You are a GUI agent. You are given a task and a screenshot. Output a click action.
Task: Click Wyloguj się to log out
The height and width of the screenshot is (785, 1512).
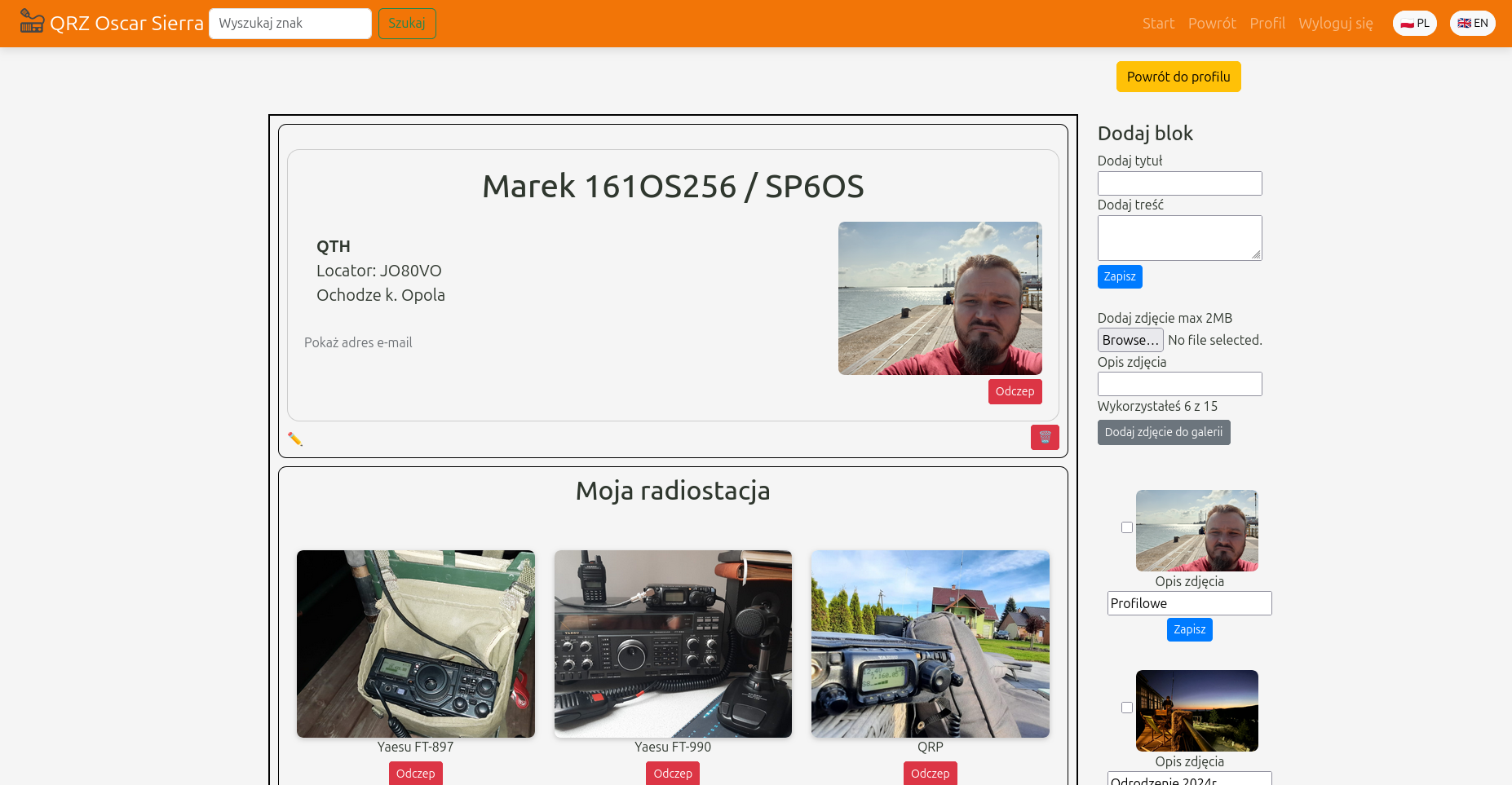(x=1335, y=24)
